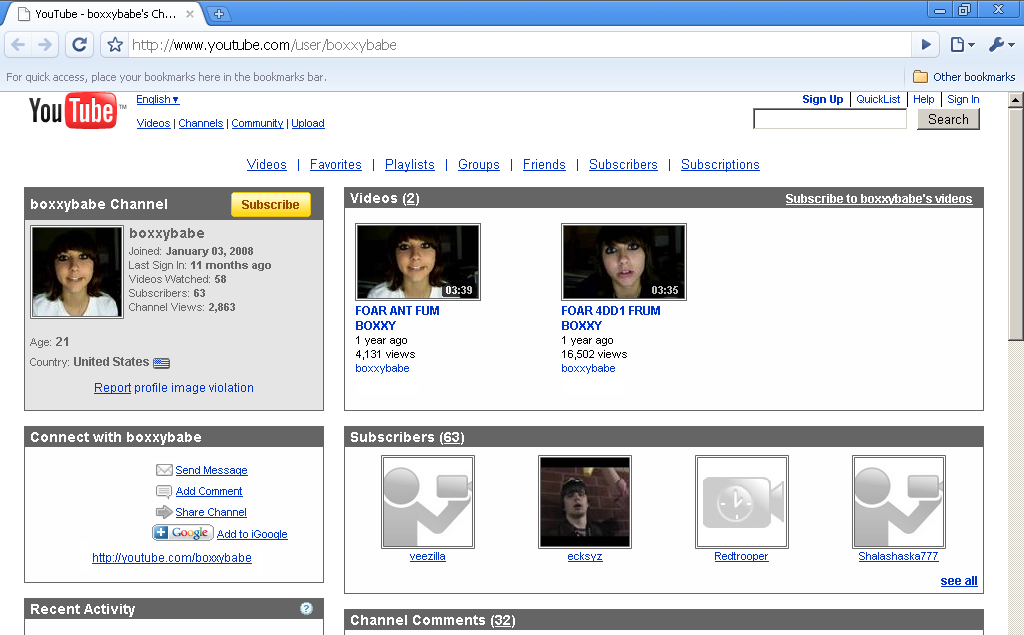The width and height of the screenshot is (1024, 635).
Task: Click the Go arrow beside the address bar
Action: click(926, 44)
